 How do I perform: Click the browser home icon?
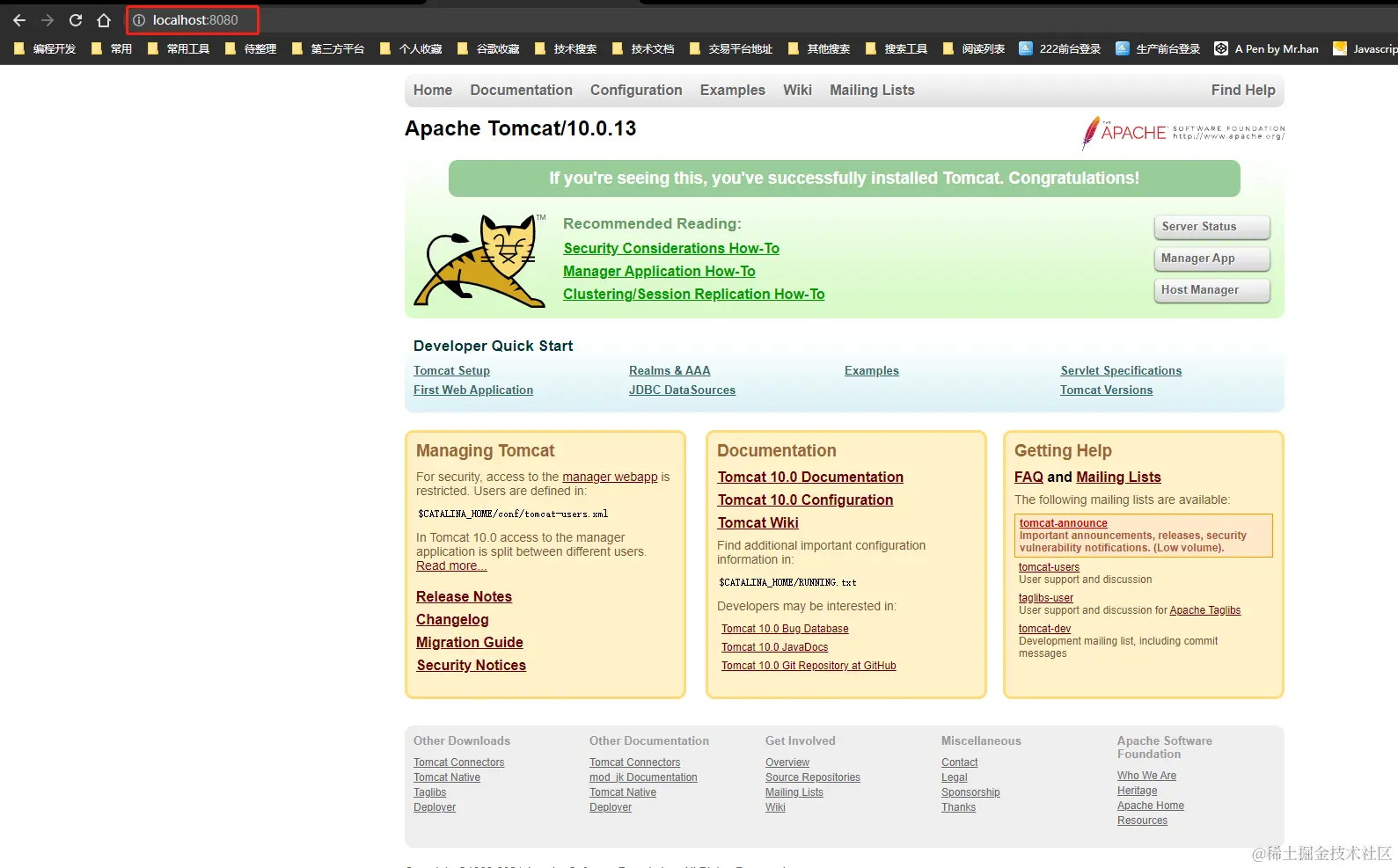(104, 20)
